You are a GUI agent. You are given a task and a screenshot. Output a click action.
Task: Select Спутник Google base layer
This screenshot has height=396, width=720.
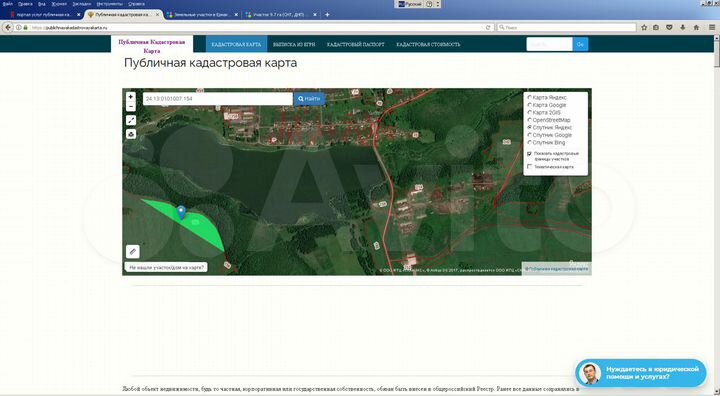pyautogui.click(x=549, y=135)
